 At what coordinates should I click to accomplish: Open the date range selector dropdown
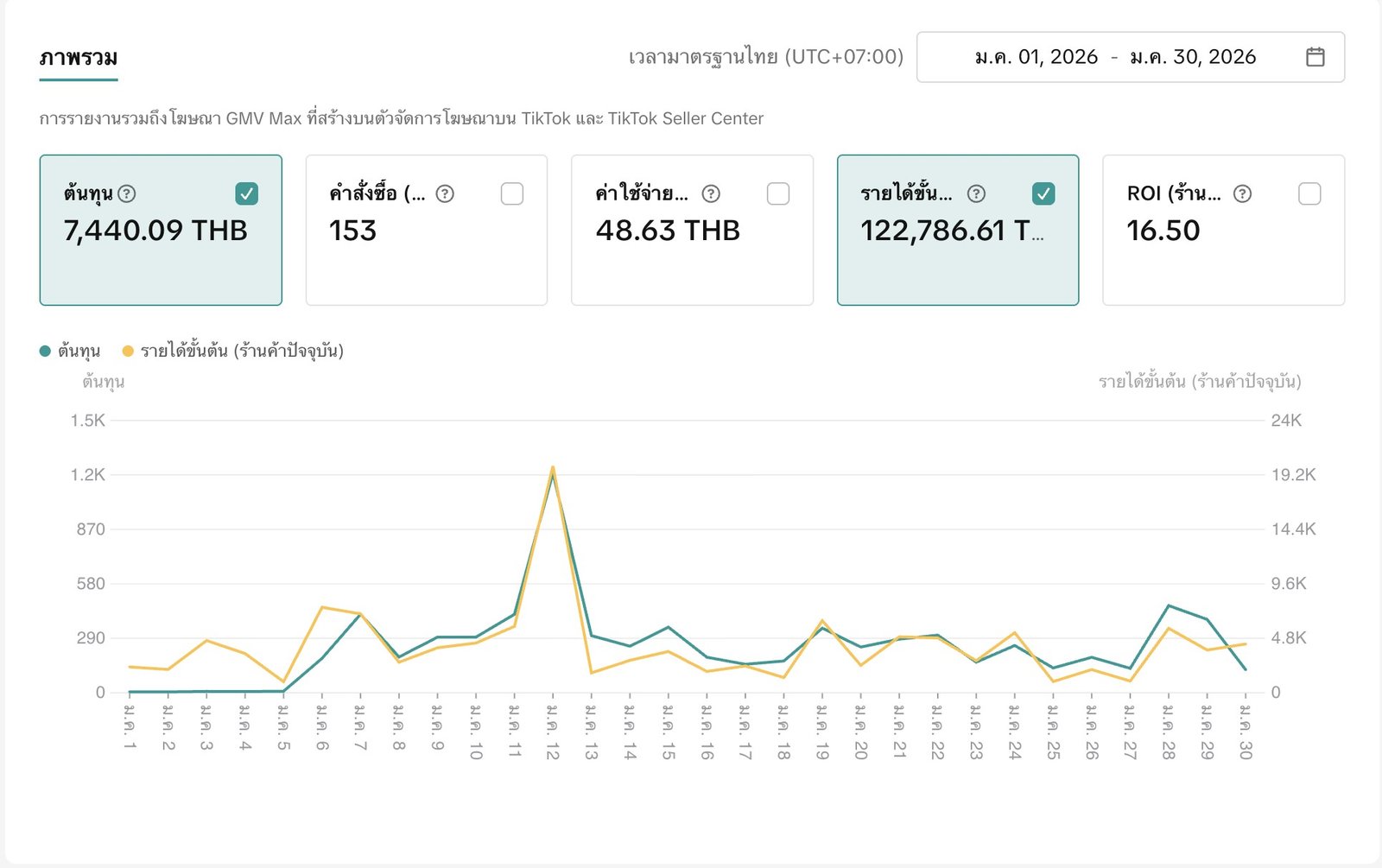click(1129, 57)
